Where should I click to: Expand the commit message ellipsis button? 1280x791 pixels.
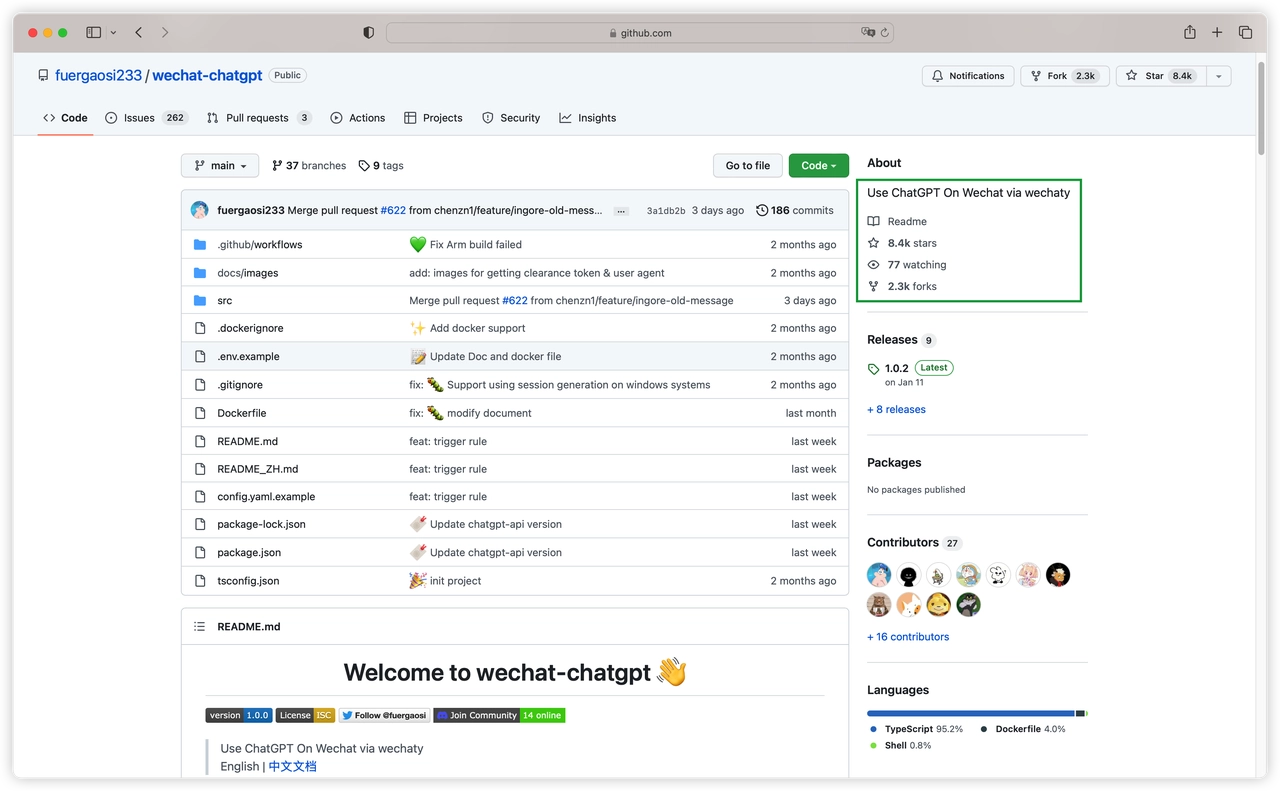tap(621, 211)
